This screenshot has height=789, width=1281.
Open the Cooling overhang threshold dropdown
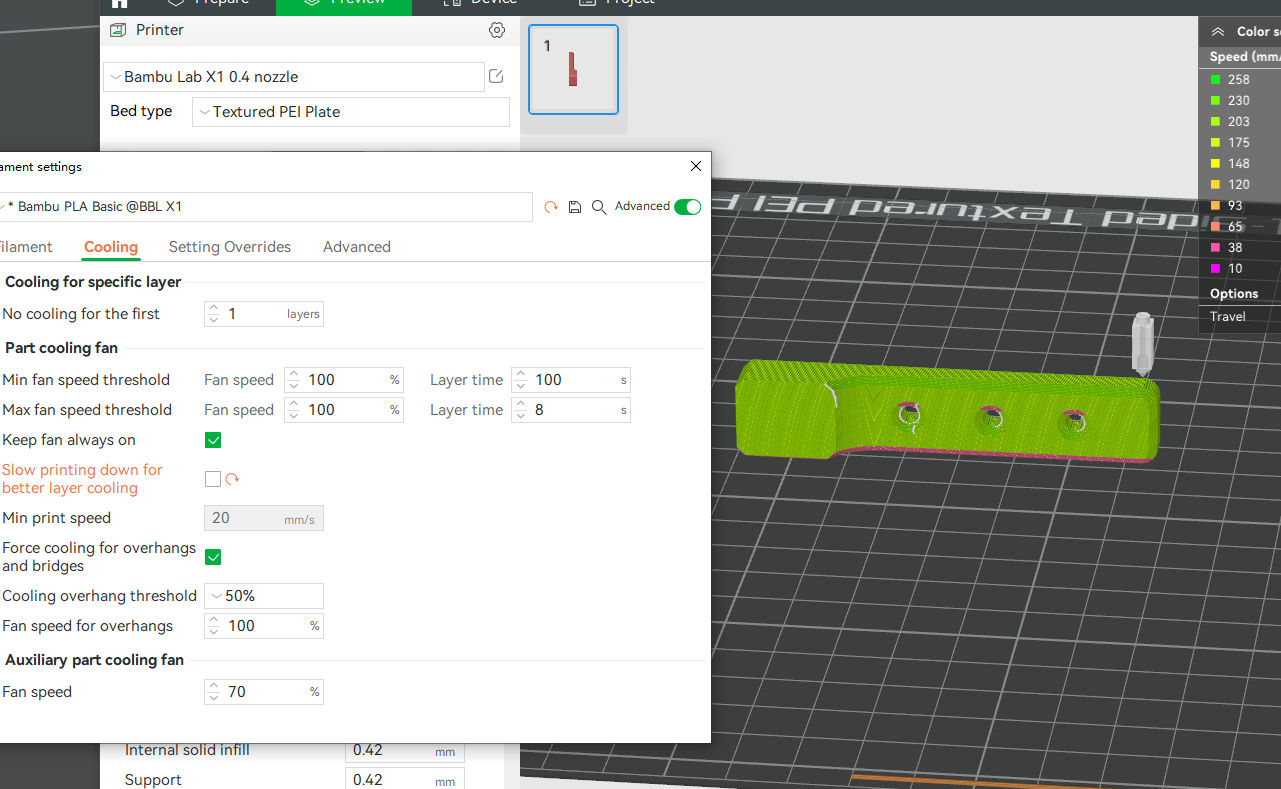[x=263, y=595]
